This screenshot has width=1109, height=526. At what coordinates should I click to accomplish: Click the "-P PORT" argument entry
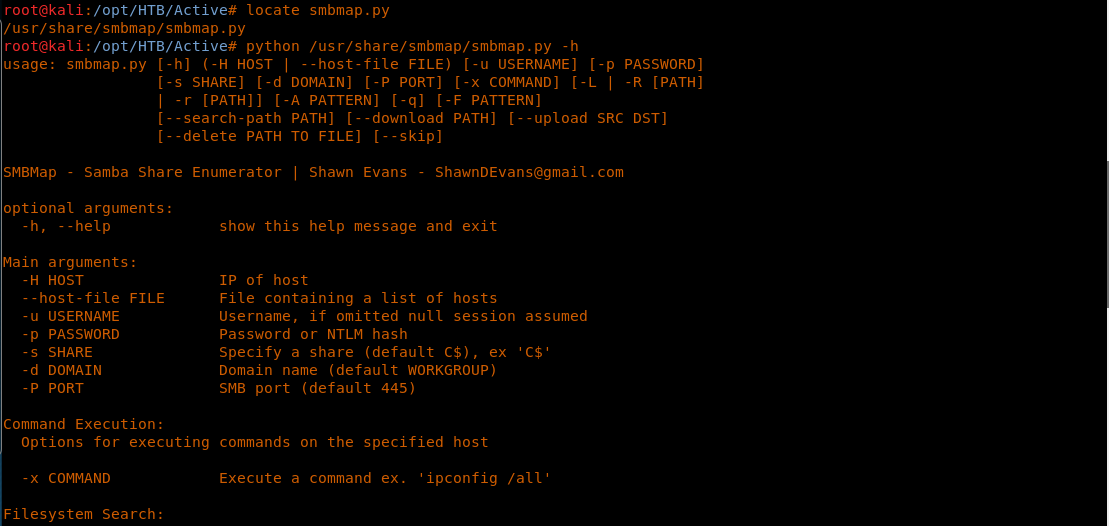point(52,388)
